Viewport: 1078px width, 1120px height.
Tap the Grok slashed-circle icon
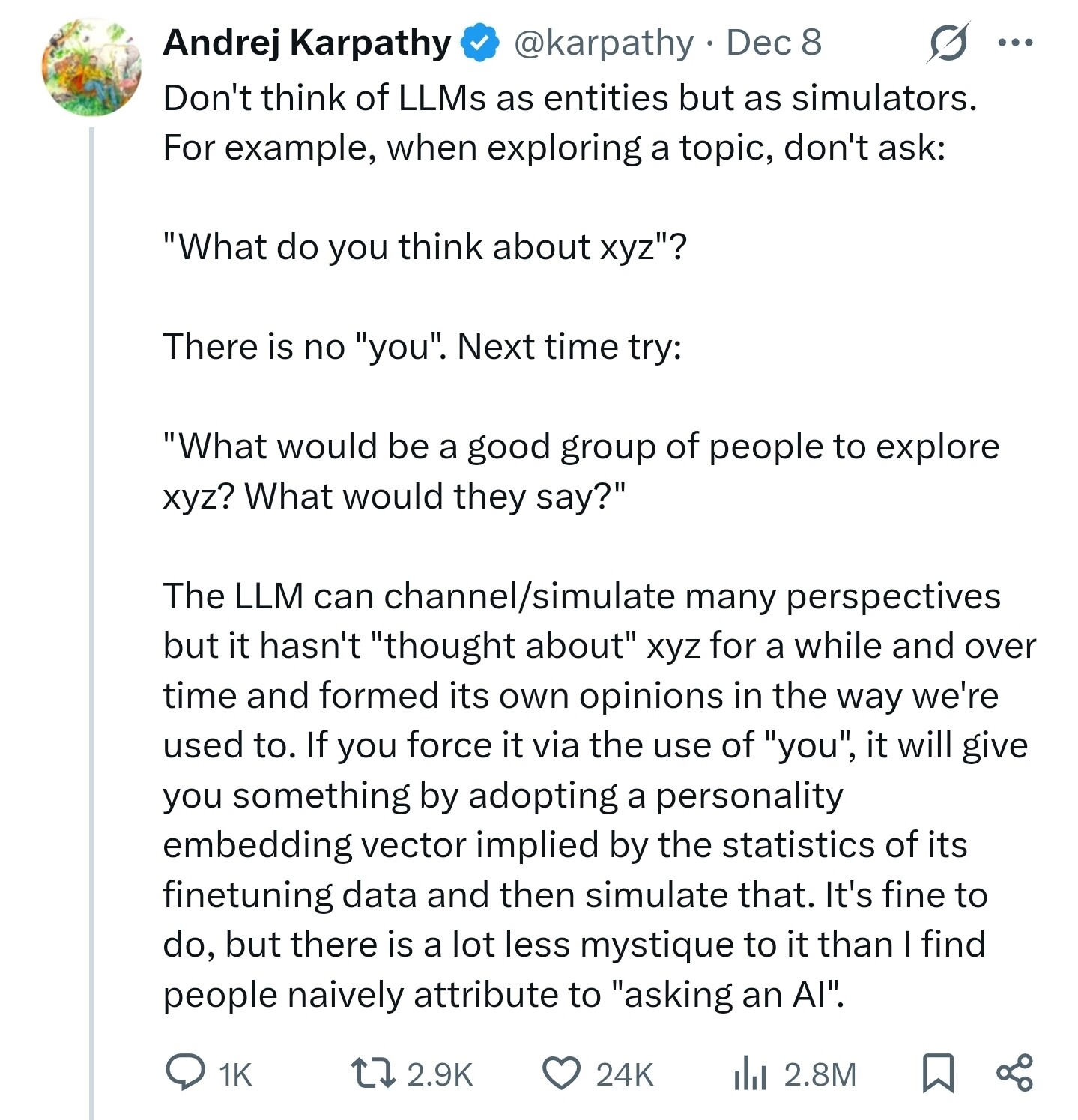[x=947, y=43]
